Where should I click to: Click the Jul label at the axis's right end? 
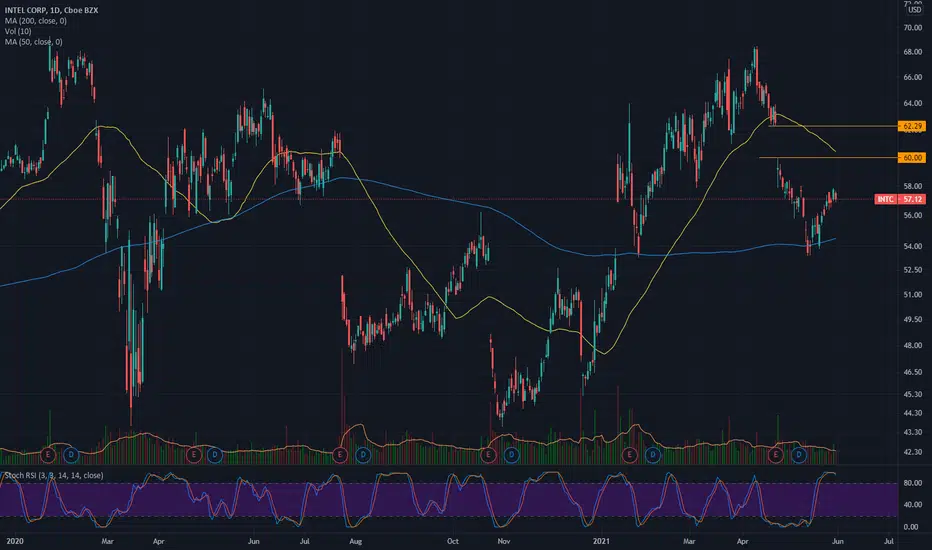889,541
